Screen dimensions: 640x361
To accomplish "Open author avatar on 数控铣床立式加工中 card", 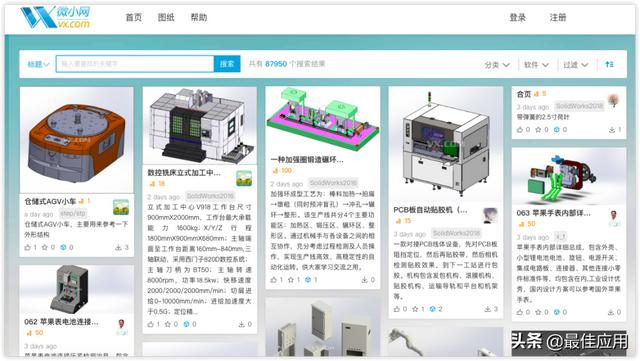I will pos(244,178).
